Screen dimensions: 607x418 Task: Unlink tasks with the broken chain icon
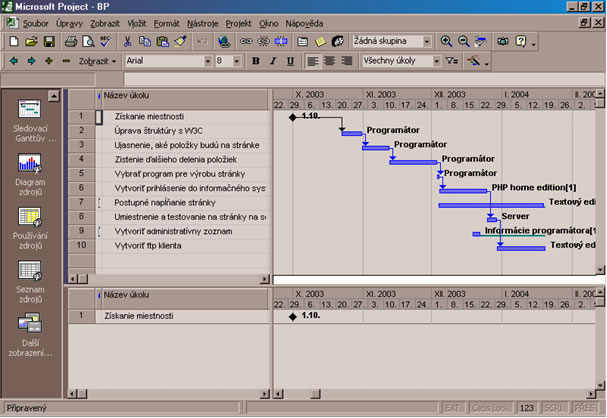[263, 41]
